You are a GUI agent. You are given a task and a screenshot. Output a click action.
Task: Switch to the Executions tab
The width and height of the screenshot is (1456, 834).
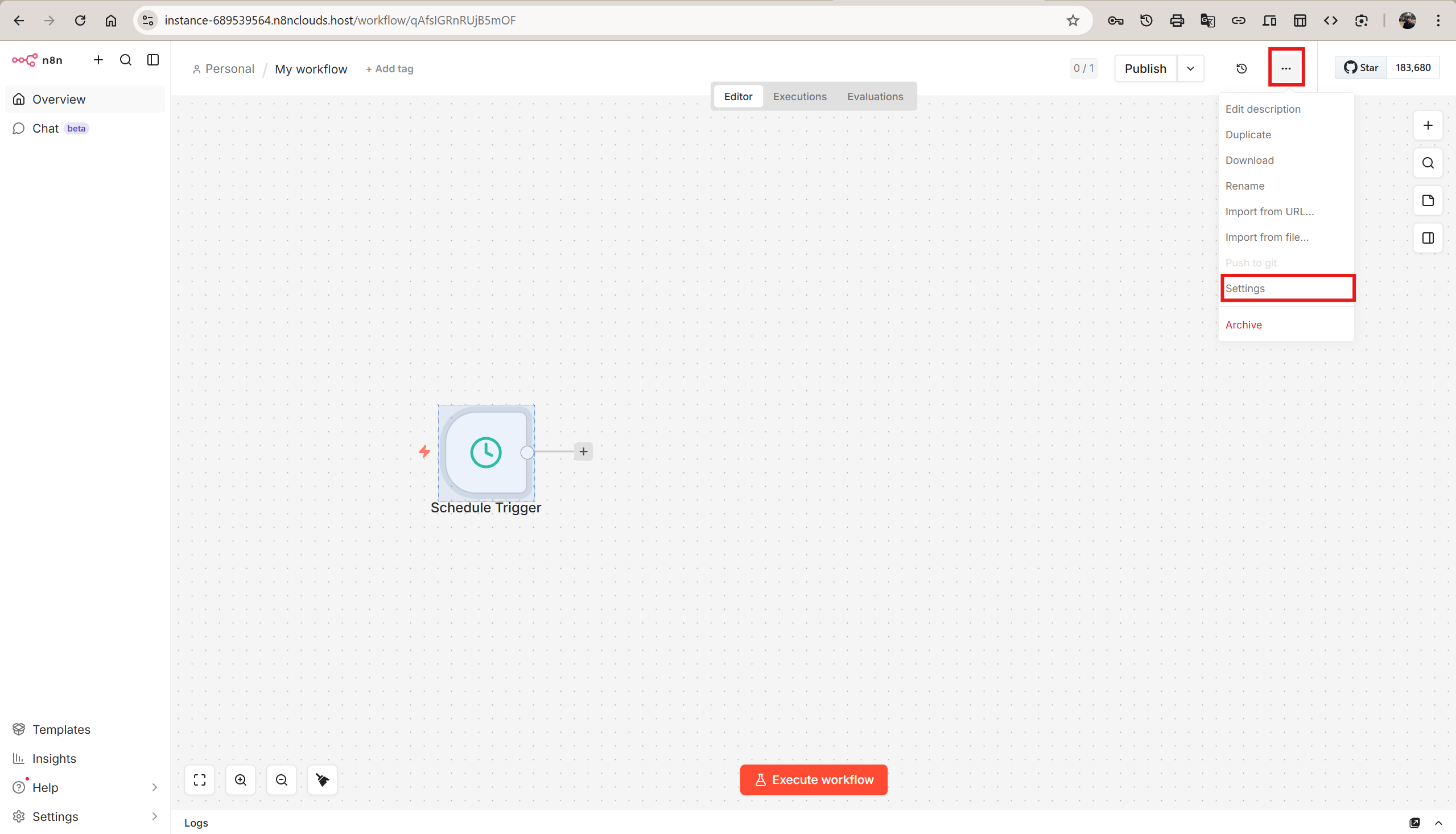799,96
